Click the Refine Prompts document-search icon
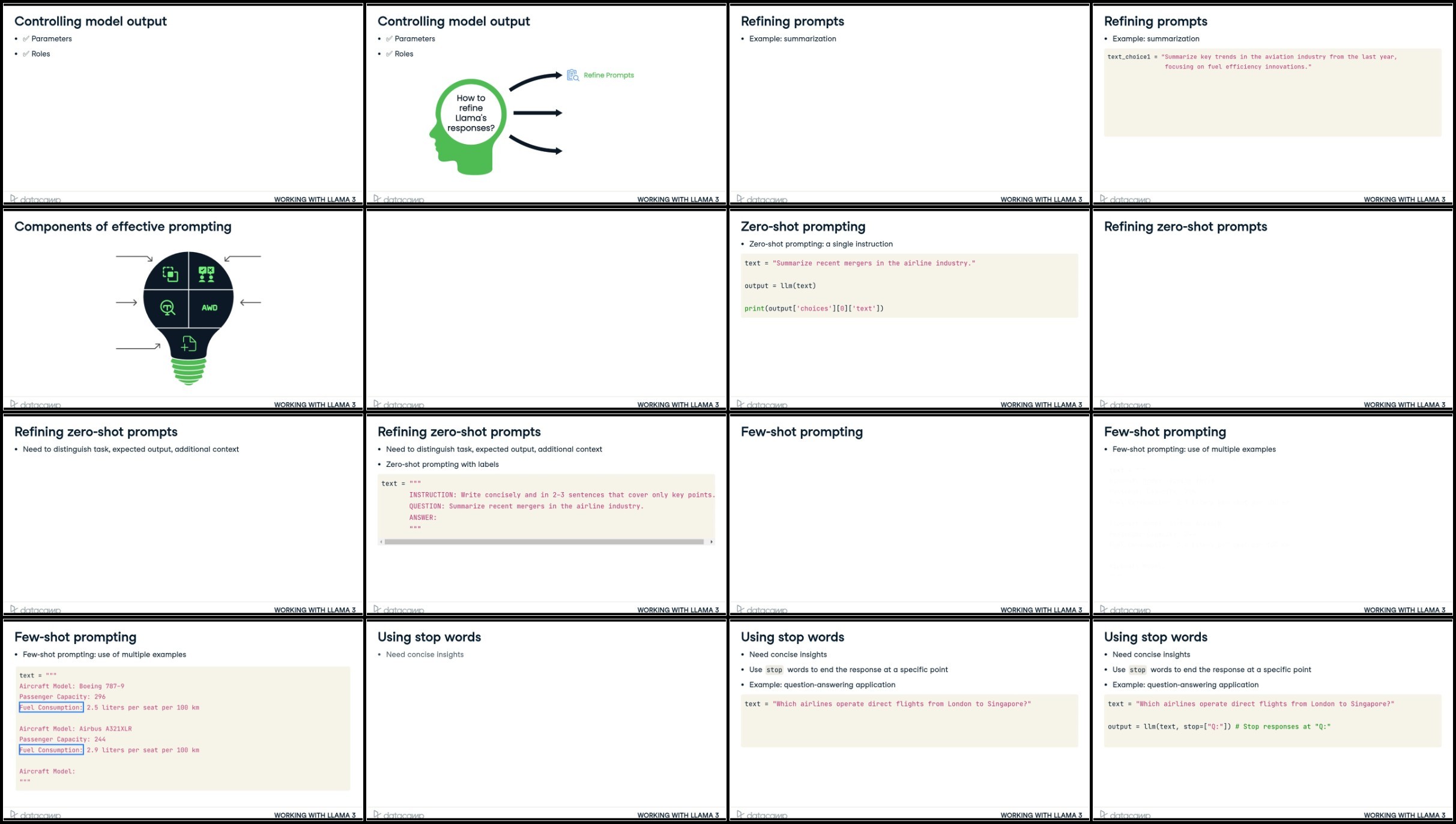Screen dimensions: 1456x824 coord(573,75)
